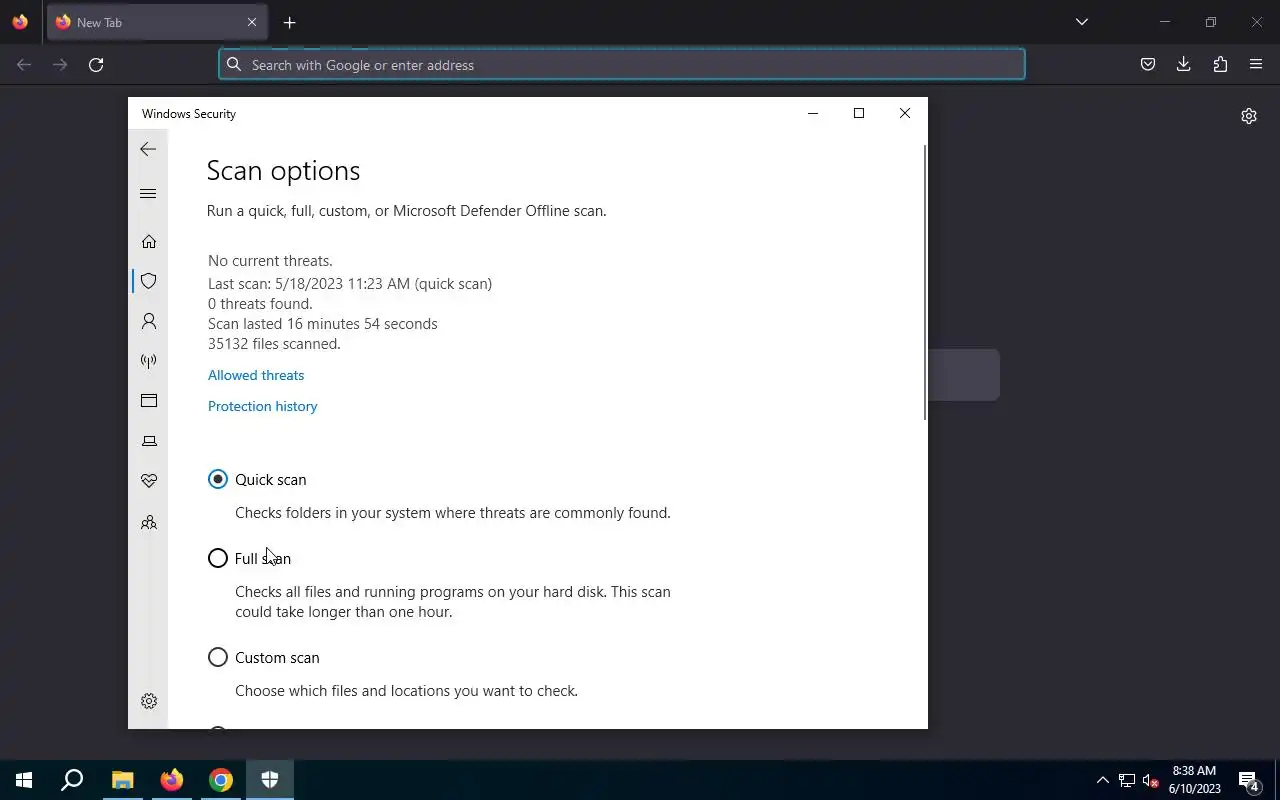Open Account protection person icon
1280x800 pixels.
point(149,321)
